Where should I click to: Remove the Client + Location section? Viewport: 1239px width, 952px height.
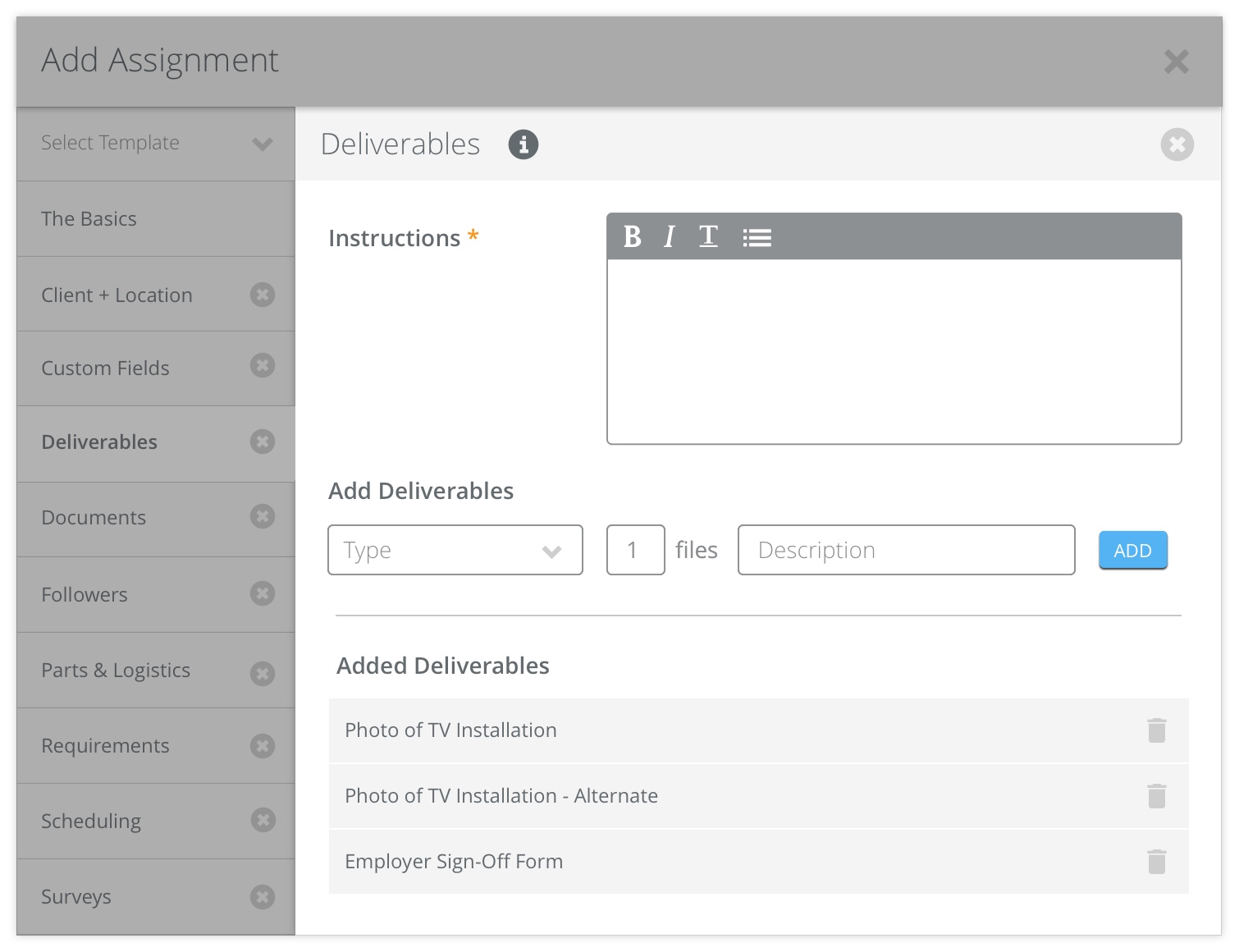click(263, 295)
